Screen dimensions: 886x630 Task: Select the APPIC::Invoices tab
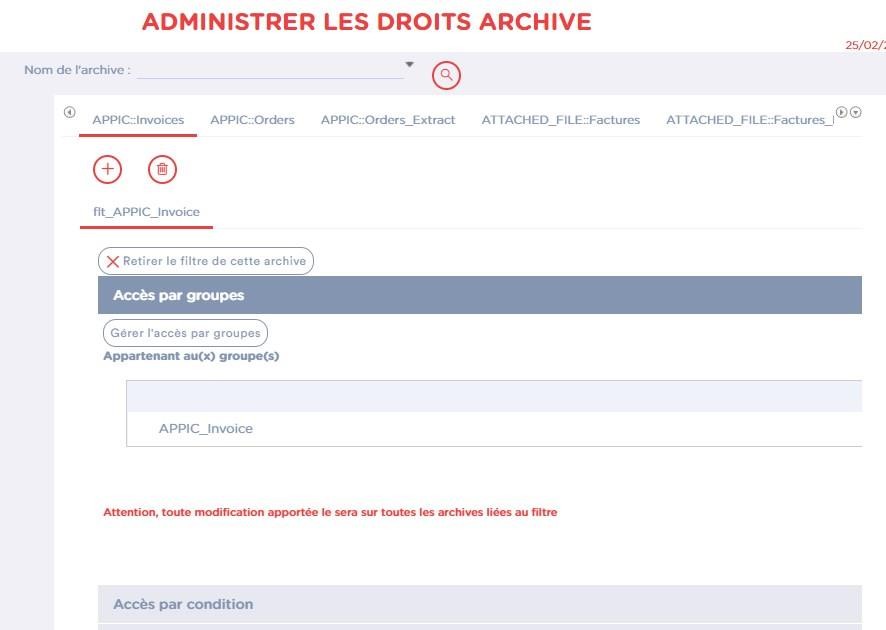point(138,120)
